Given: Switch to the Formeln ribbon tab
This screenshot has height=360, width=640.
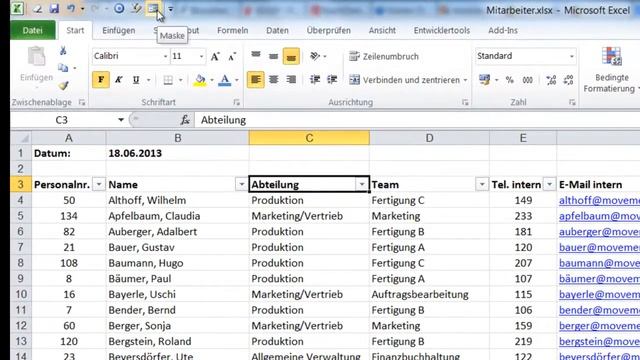Looking at the screenshot, I should pyautogui.click(x=232, y=31).
